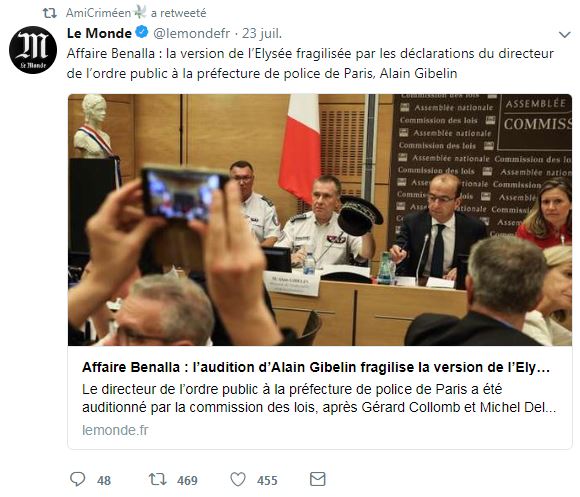The height and width of the screenshot is (497, 580).
Task: View AmiCriméen retweeter profile
Action: click(x=98, y=13)
